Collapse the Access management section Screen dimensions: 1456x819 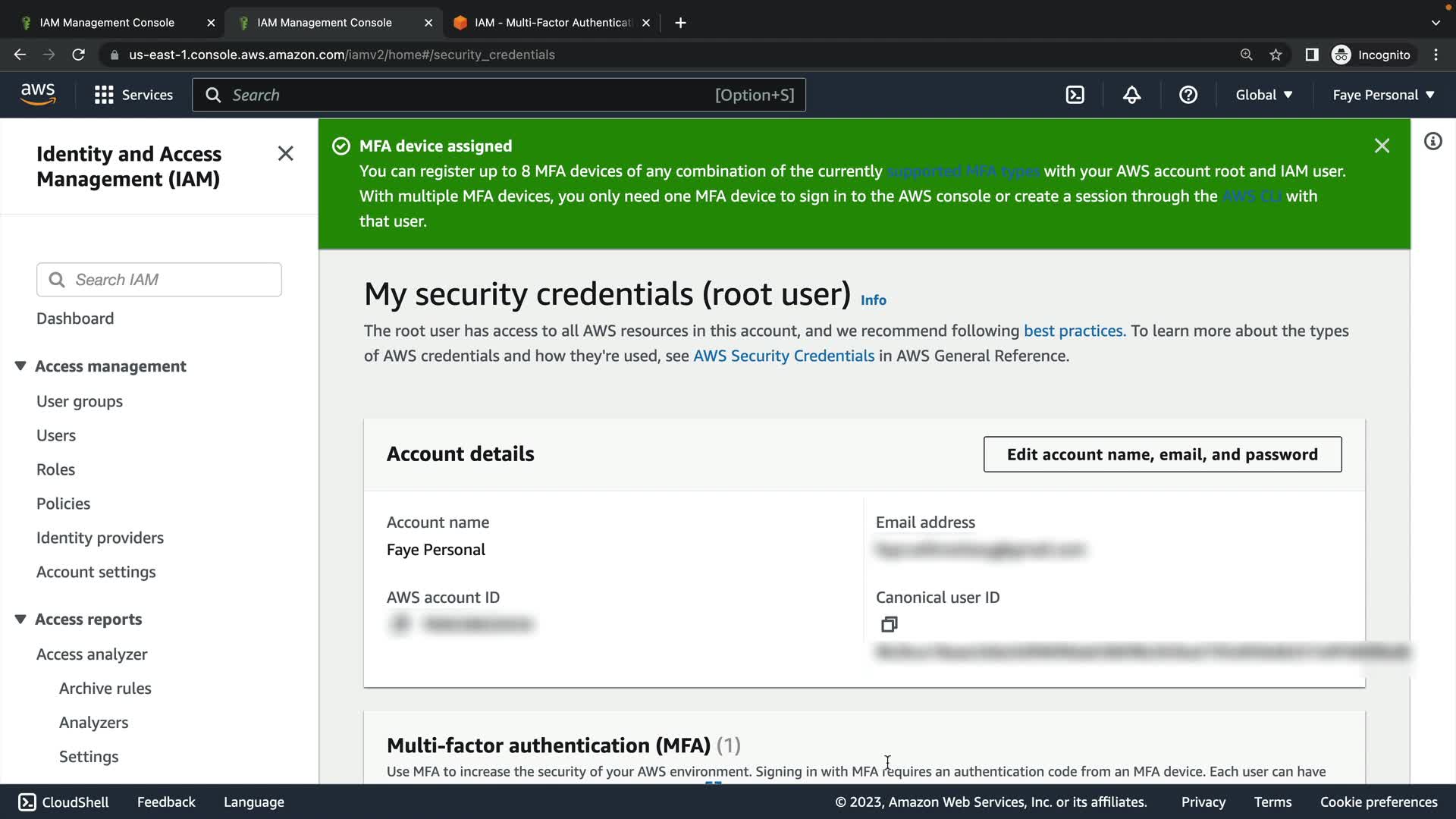pos(20,366)
